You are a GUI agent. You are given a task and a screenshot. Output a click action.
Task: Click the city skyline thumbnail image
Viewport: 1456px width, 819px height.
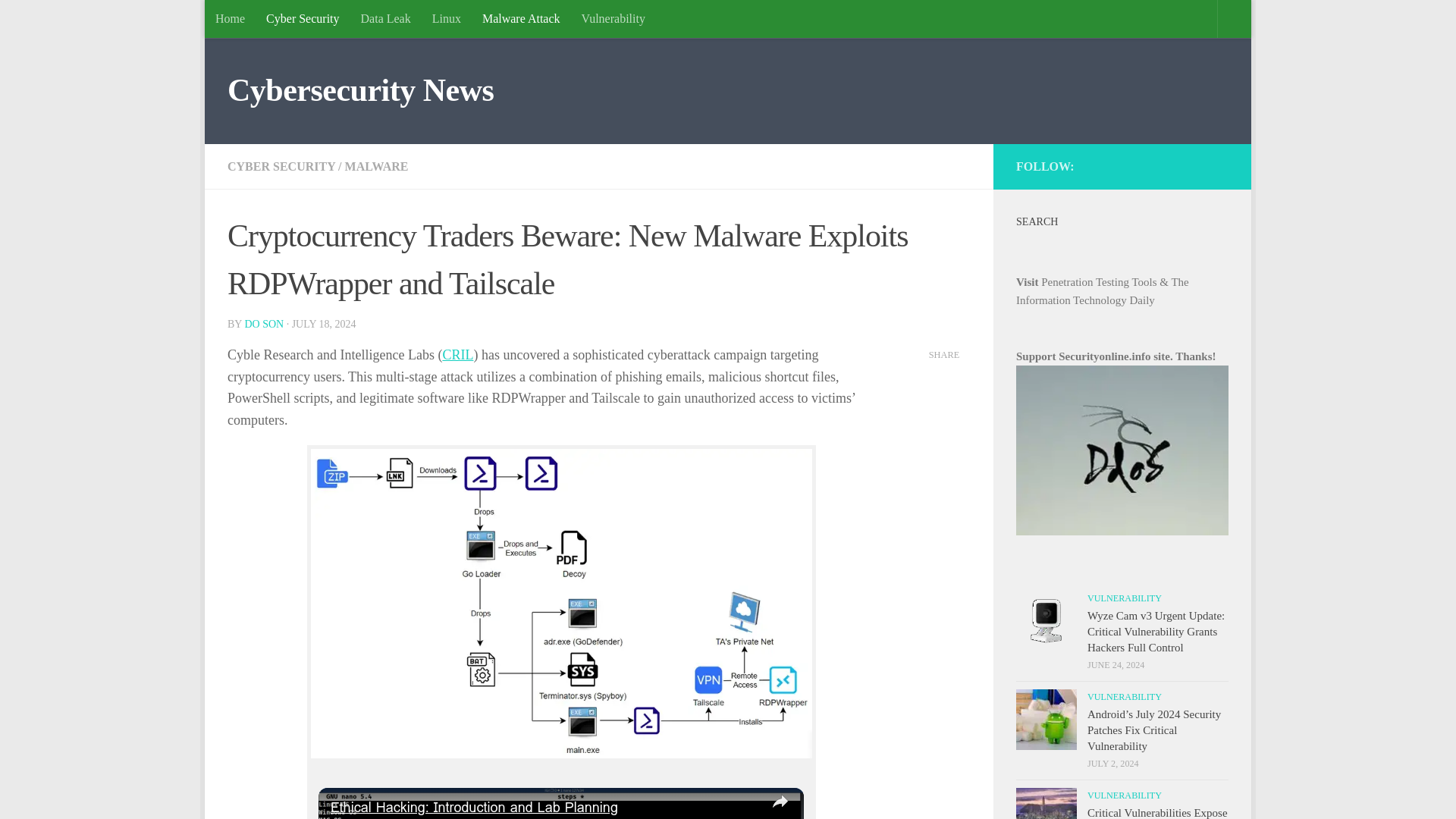pos(1046,803)
